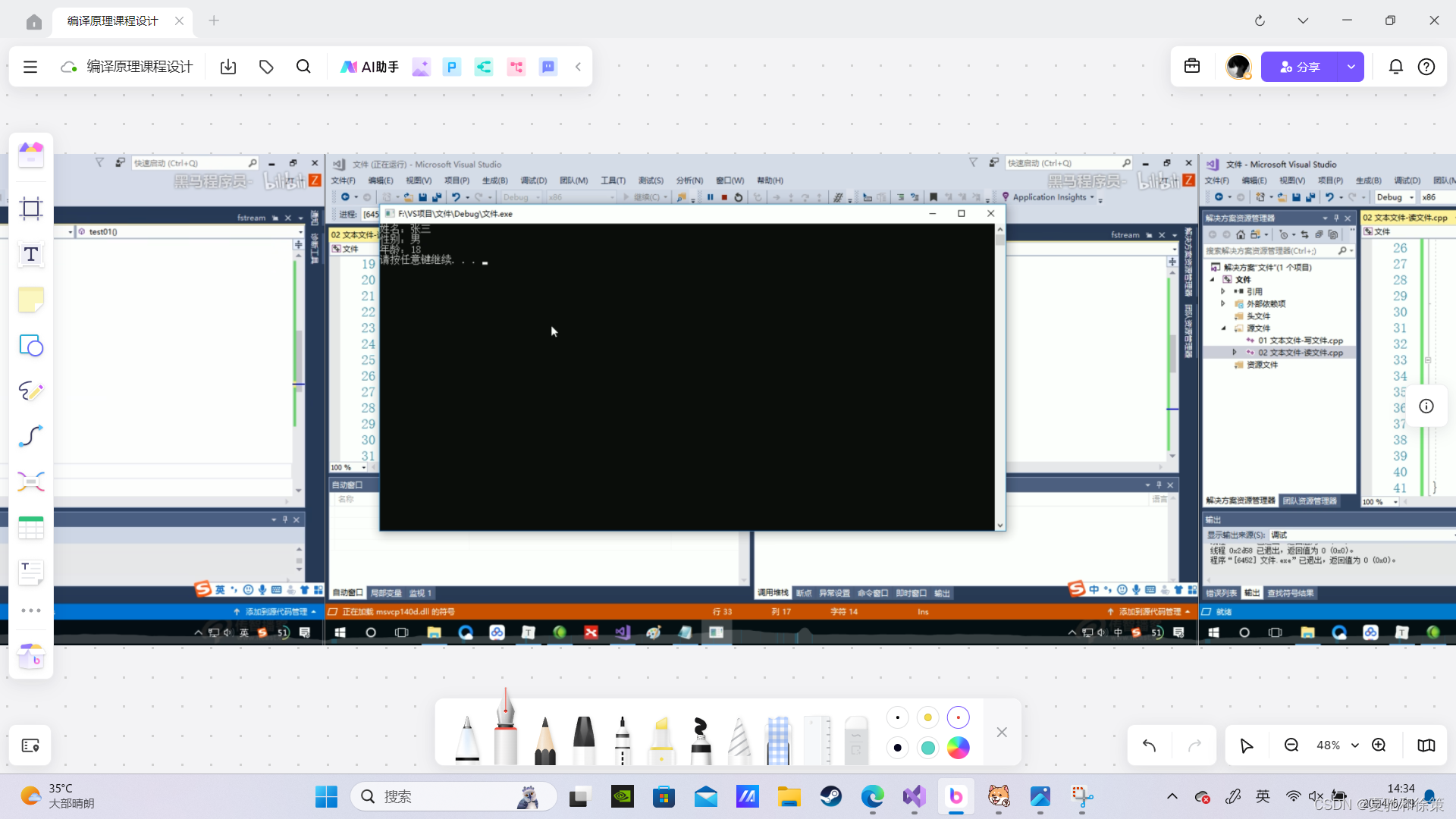The image size is (1456, 819).
Task: Select the sticky note tool
Action: pos(31,300)
